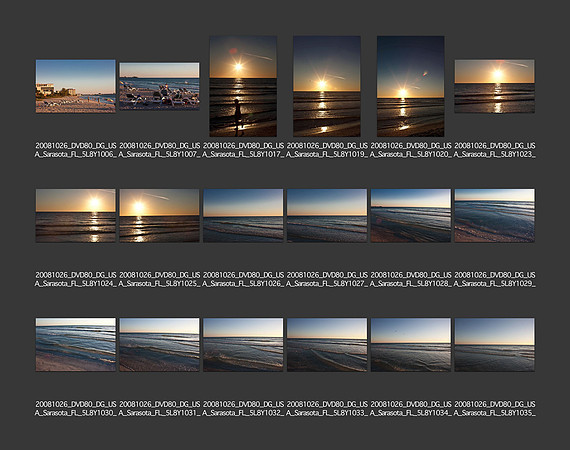This screenshot has width=570, height=450.
Task: Click the filename ending 5L8Y1034_
Action: click(x=410, y=408)
